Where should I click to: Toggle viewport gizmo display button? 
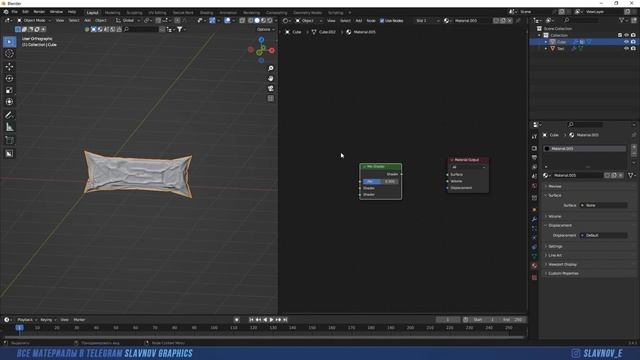212,20
